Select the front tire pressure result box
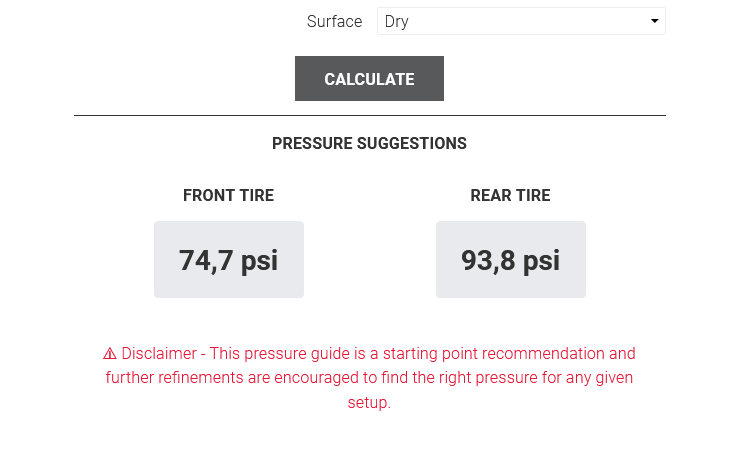Viewport: 735px width, 466px height. click(229, 260)
